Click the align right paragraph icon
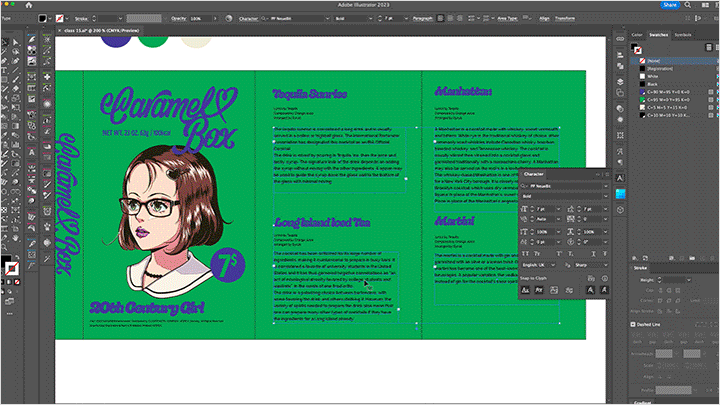Screen dimensions: 720x405 coord(459,18)
